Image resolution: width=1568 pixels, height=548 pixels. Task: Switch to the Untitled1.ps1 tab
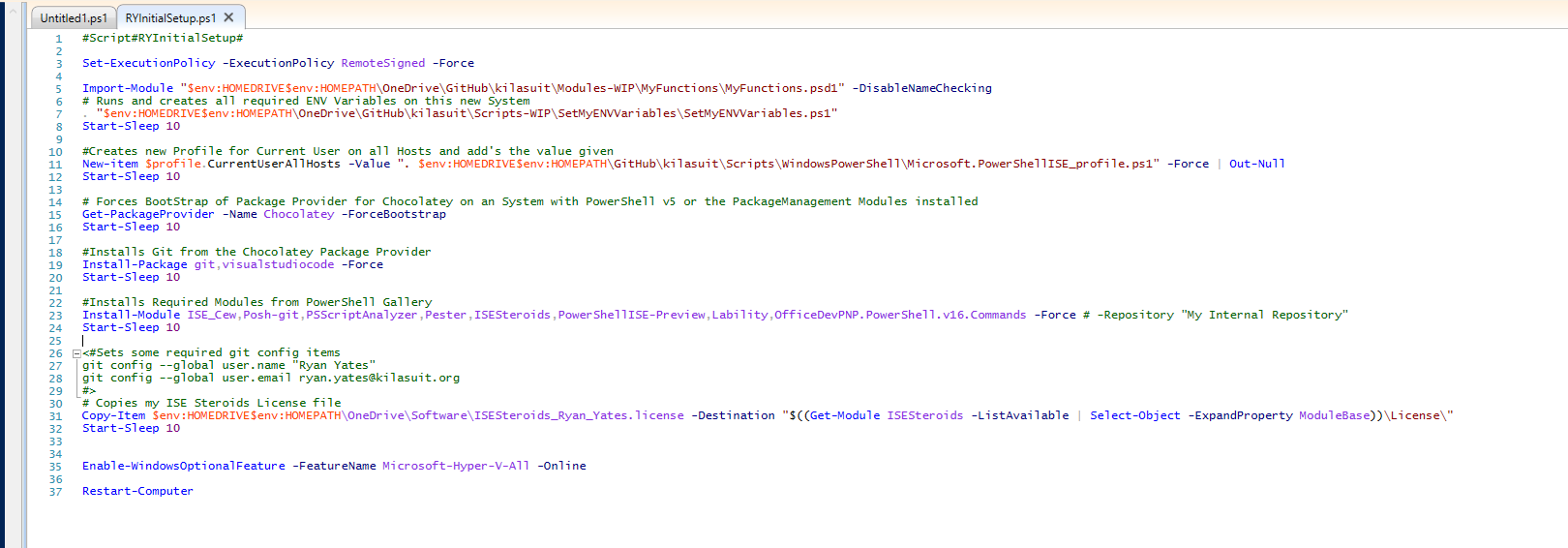74,17
